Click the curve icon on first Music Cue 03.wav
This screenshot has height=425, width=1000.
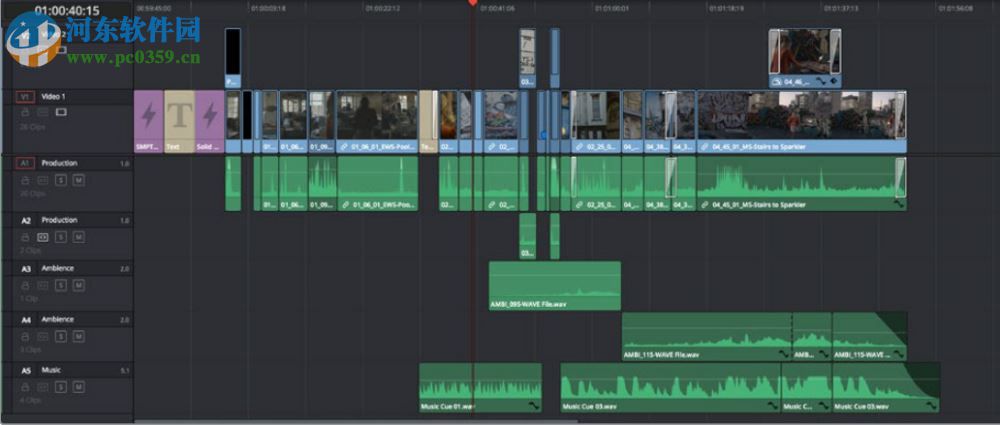click(x=773, y=406)
